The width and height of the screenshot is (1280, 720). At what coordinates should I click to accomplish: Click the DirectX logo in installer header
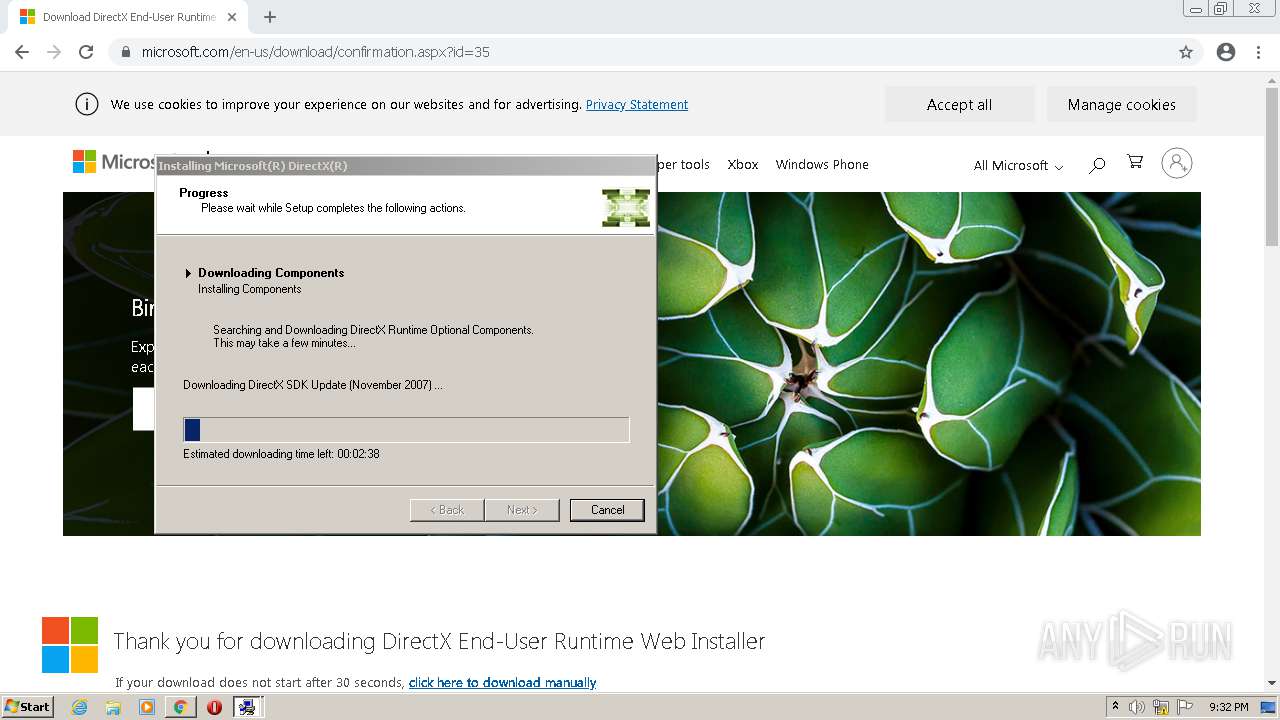click(626, 207)
